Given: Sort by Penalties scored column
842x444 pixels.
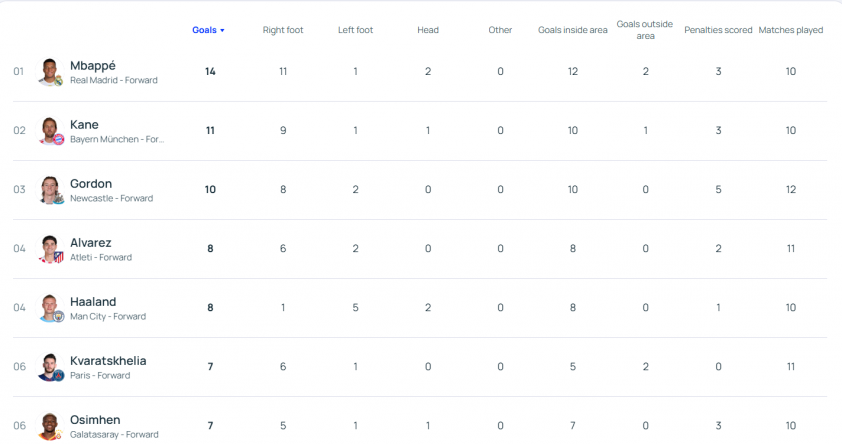Looking at the screenshot, I should [x=718, y=30].
